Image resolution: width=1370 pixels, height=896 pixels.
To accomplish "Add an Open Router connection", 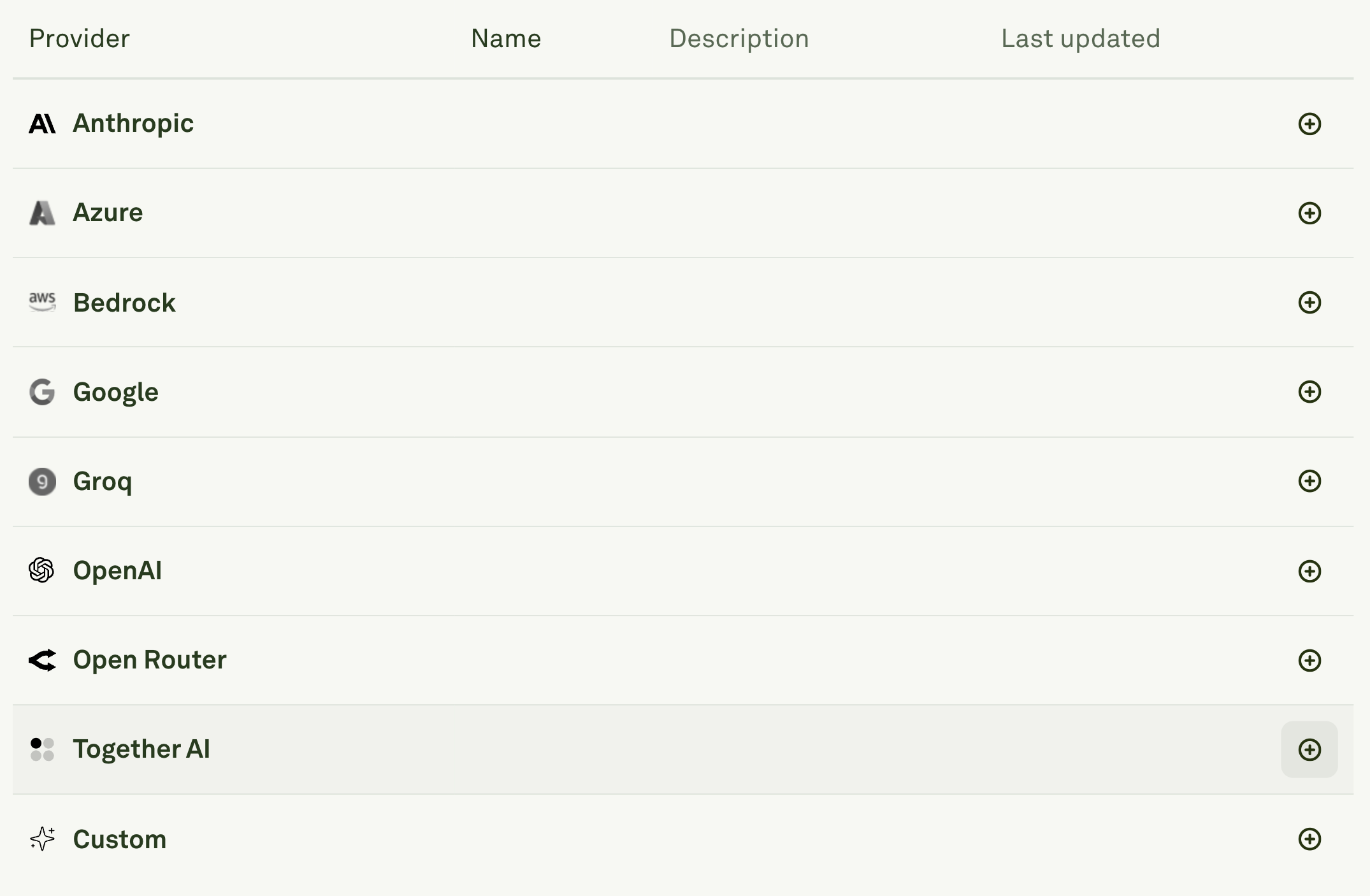I will (1310, 661).
